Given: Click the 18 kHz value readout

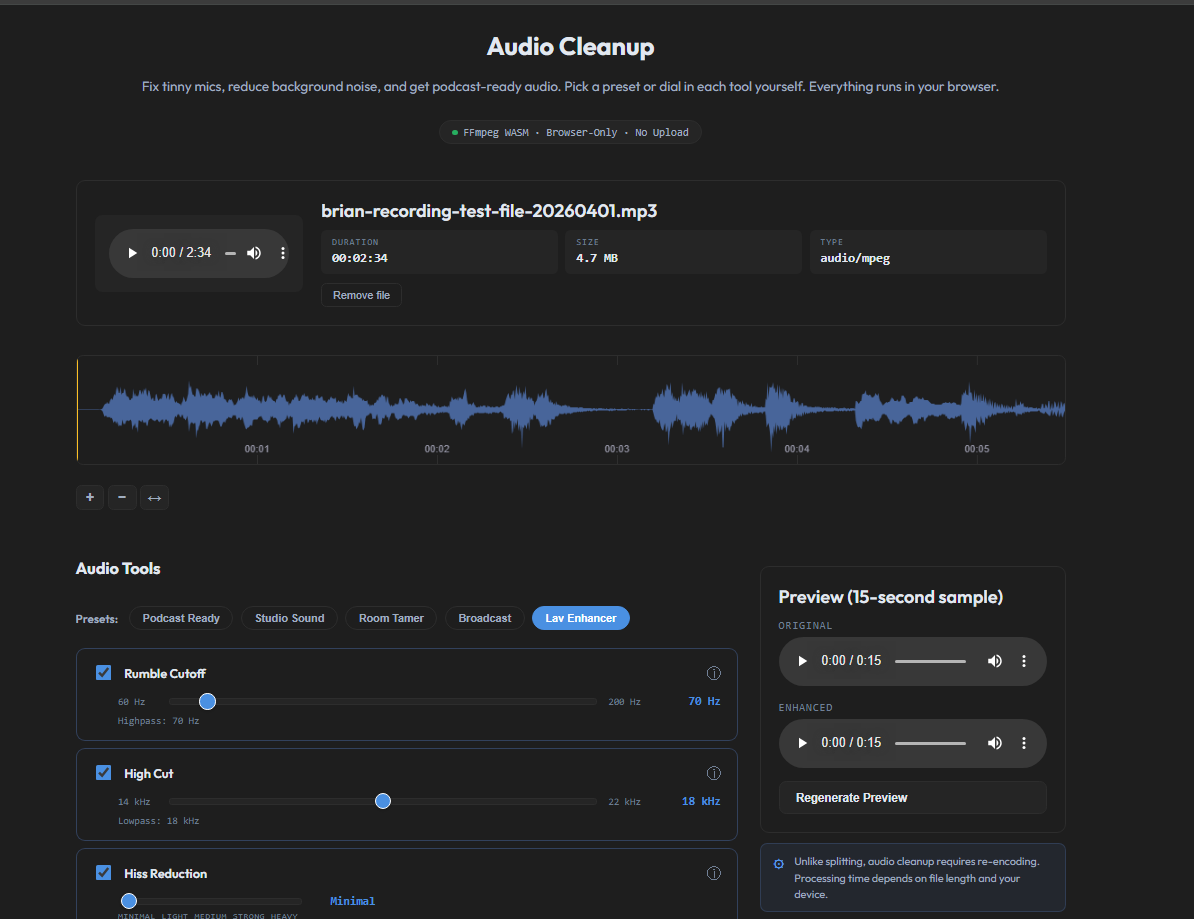Looking at the screenshot, I should pos(701,801).
